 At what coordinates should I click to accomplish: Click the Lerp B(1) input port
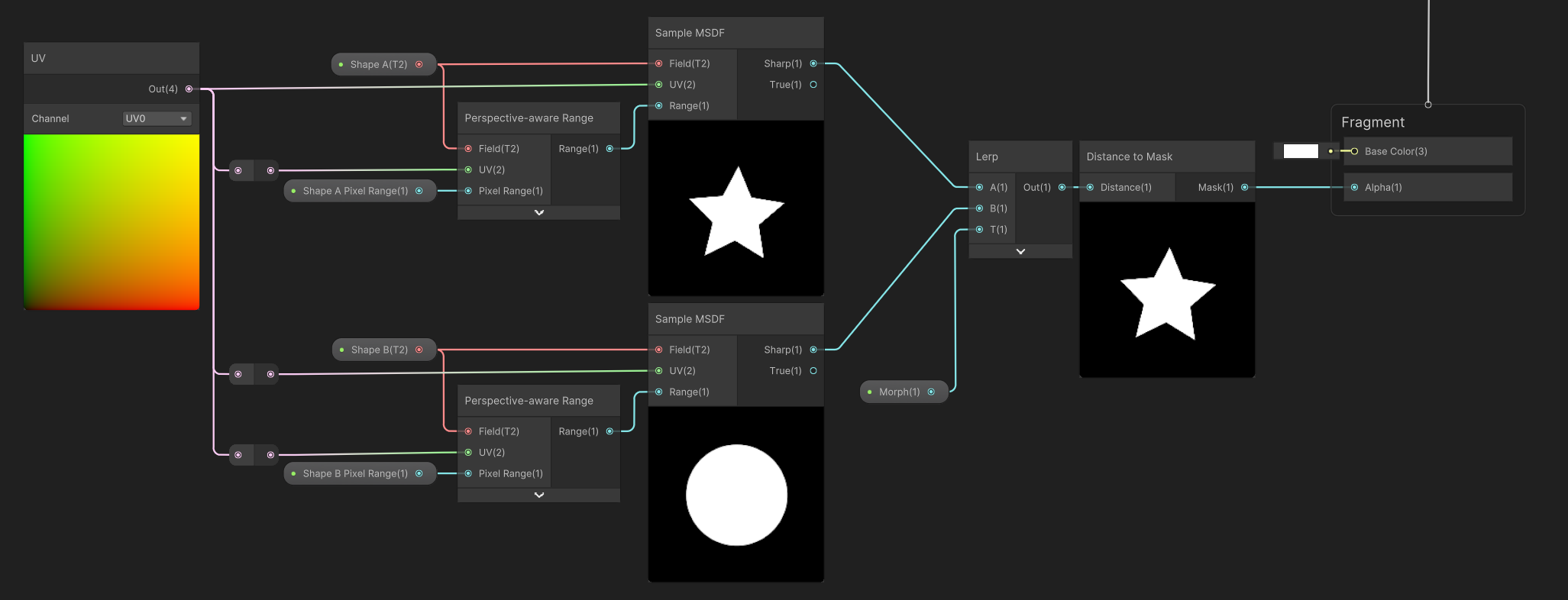[979, 208]
